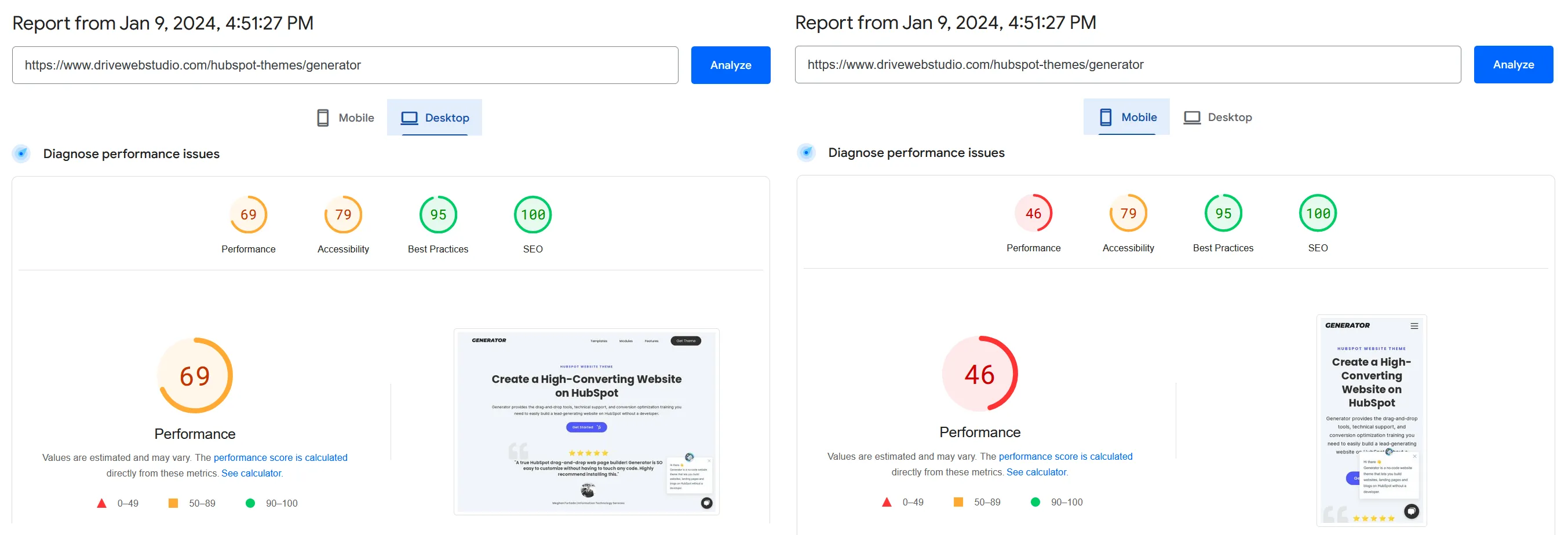Switch to Mobile tab in left report
Screen dimensions: 1568x535
click(345, 118)
